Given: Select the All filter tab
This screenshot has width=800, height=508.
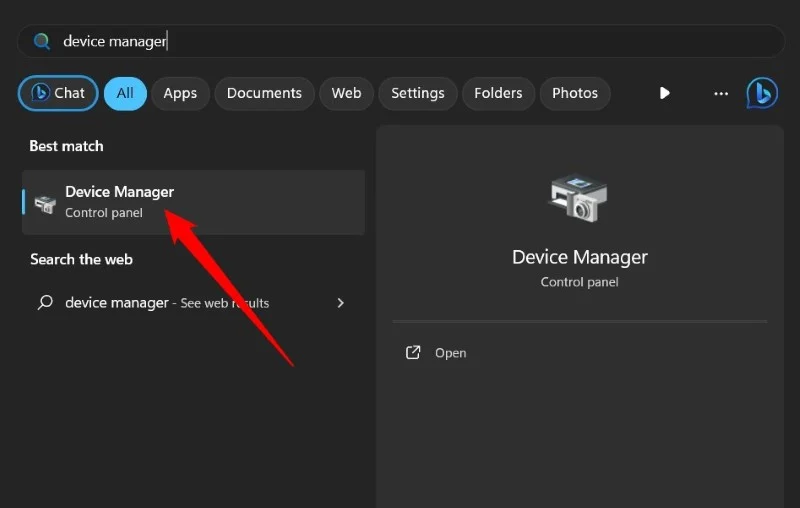Looking at the screenshot, I should [x=125, y=93].
